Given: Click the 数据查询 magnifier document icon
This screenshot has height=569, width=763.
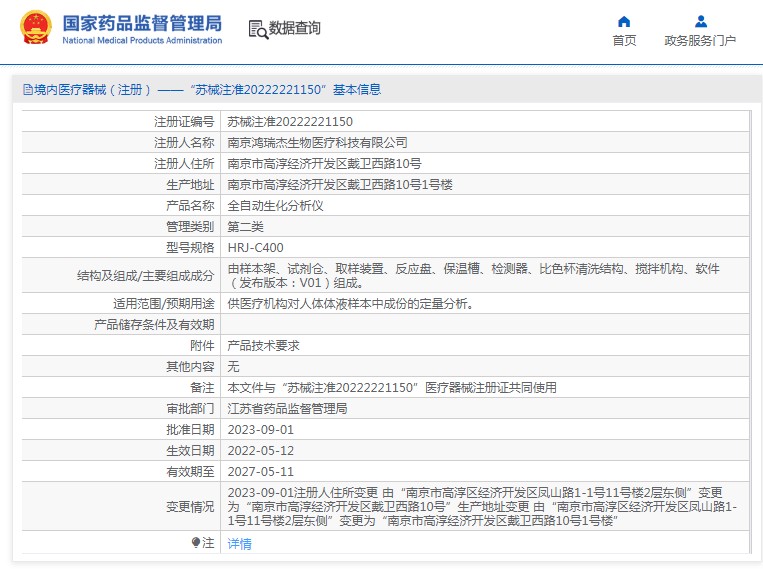Looking at the screenshot, I should (x=257, y=29).
